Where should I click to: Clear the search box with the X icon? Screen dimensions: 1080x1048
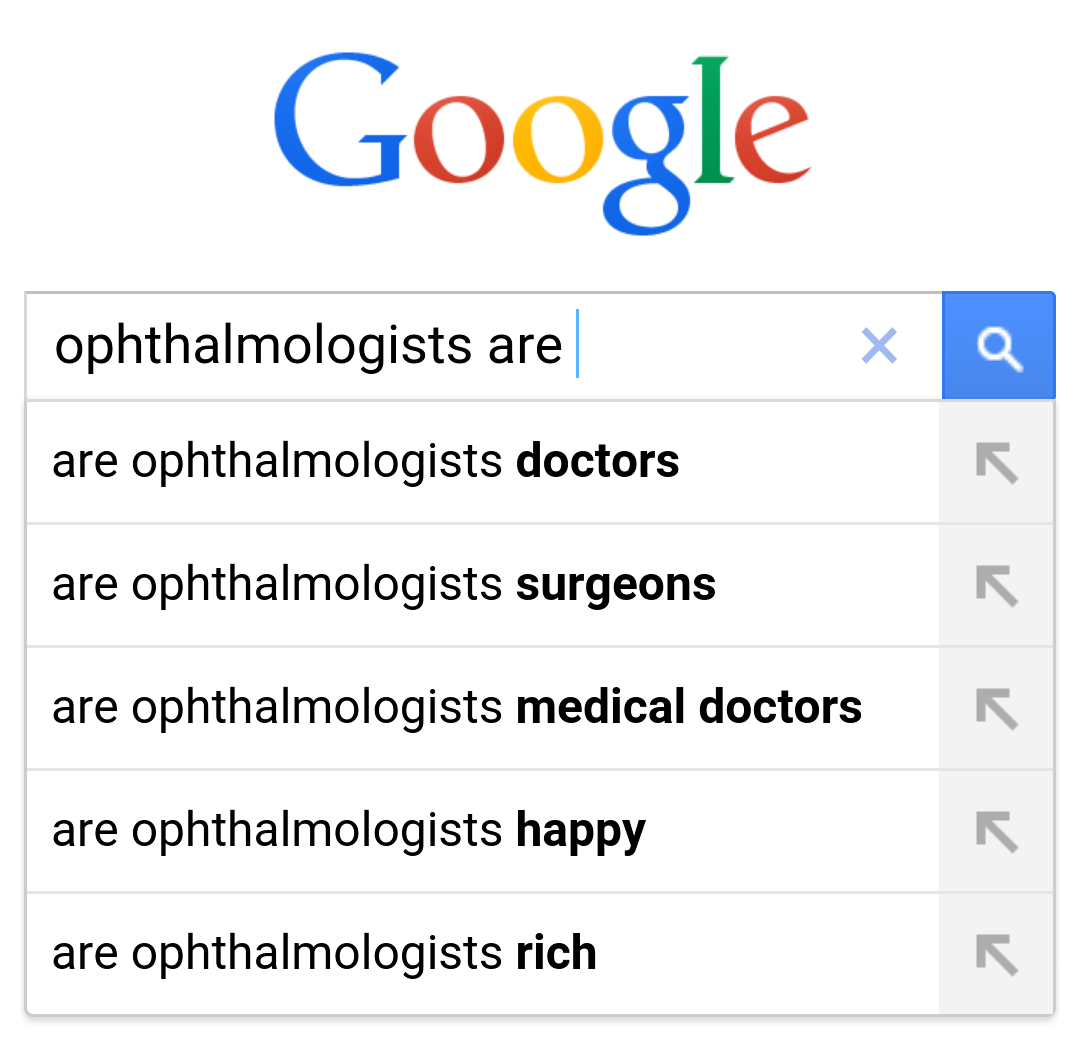pyautogui.click(x=879, y=346)
